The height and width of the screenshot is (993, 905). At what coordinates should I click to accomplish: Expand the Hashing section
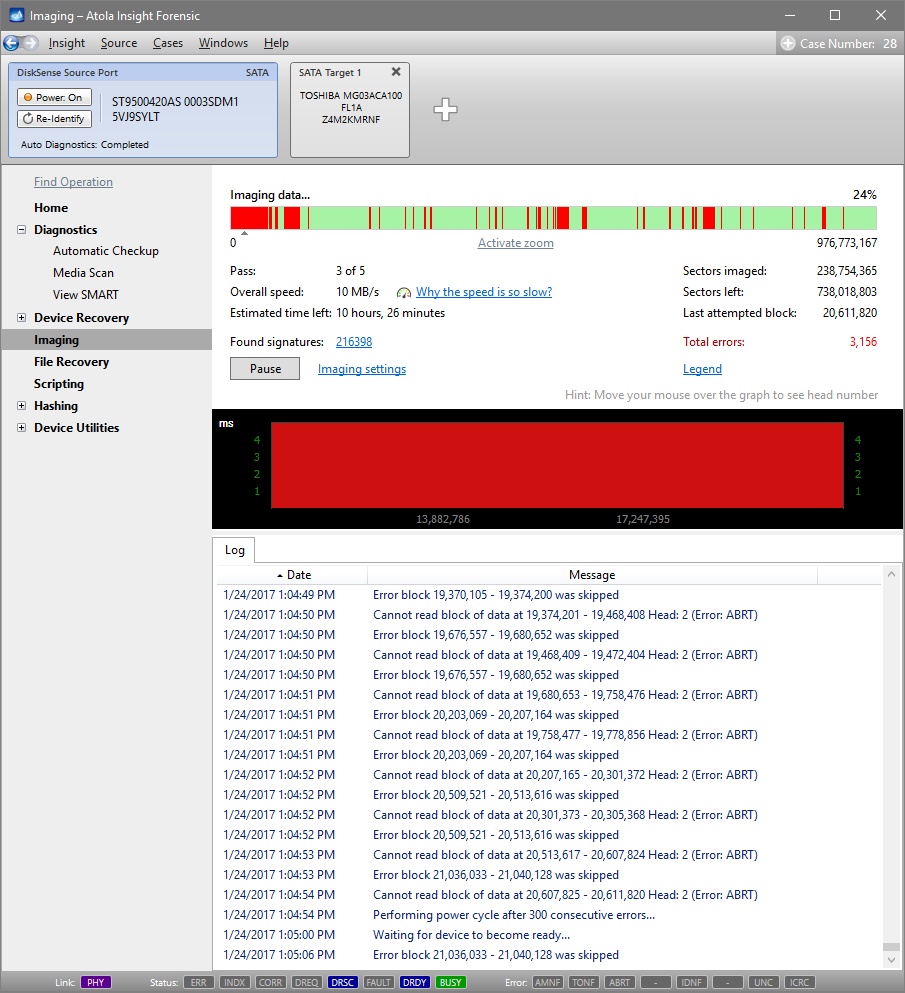(22, 406)
